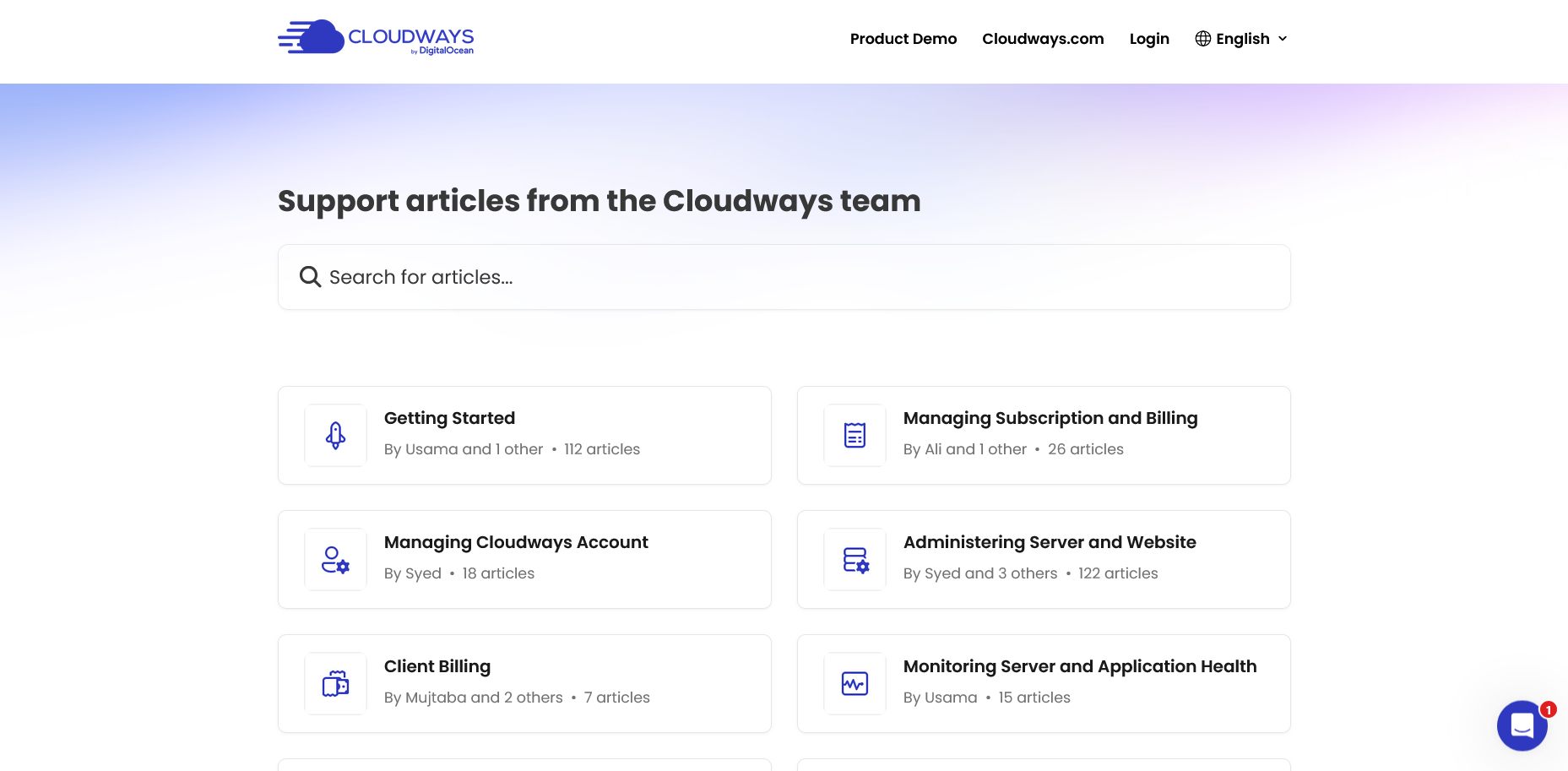Click the Cloudways logo
1568x771 pixels.
point(376,38)
